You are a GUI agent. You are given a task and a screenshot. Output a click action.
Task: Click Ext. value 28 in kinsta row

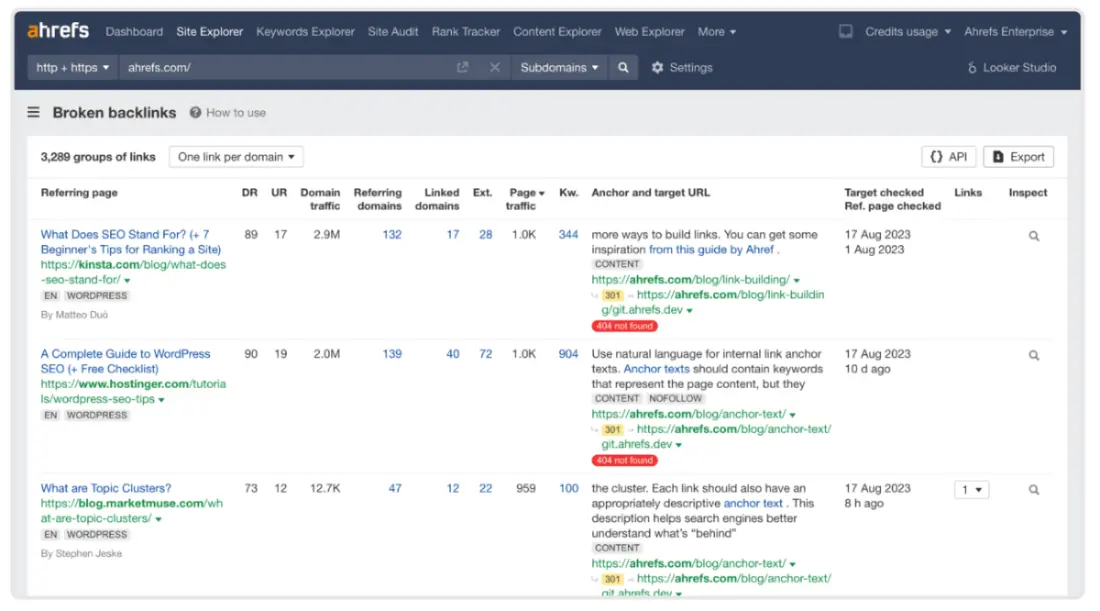click(x=485, y=235)
